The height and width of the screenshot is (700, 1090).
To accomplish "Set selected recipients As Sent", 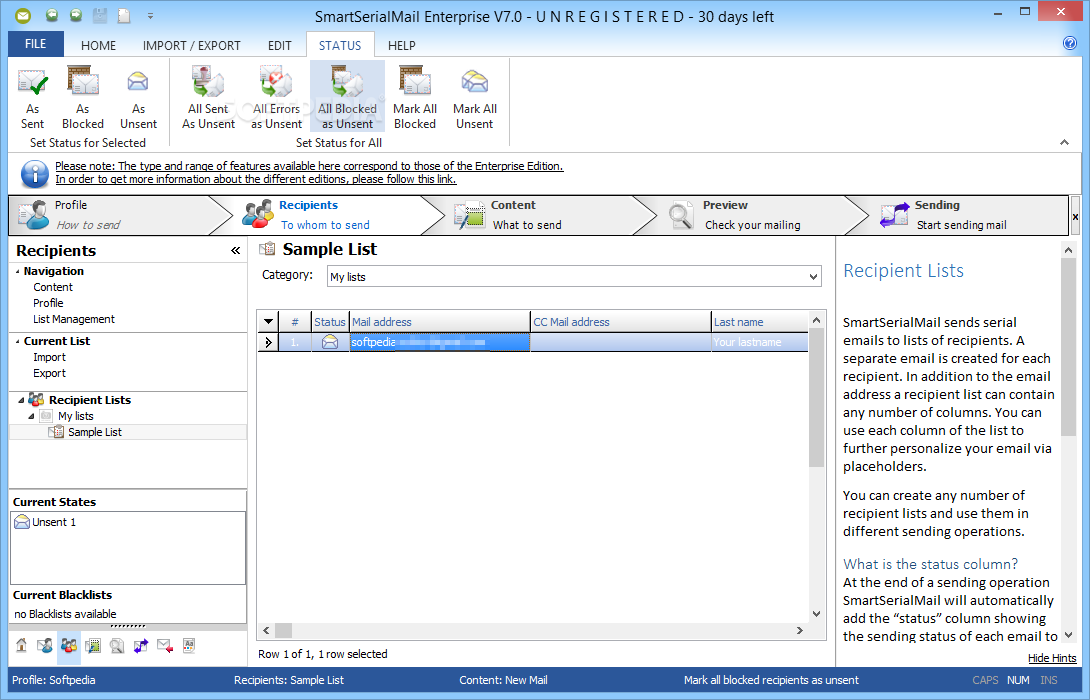I will click(x=32, y=98).
